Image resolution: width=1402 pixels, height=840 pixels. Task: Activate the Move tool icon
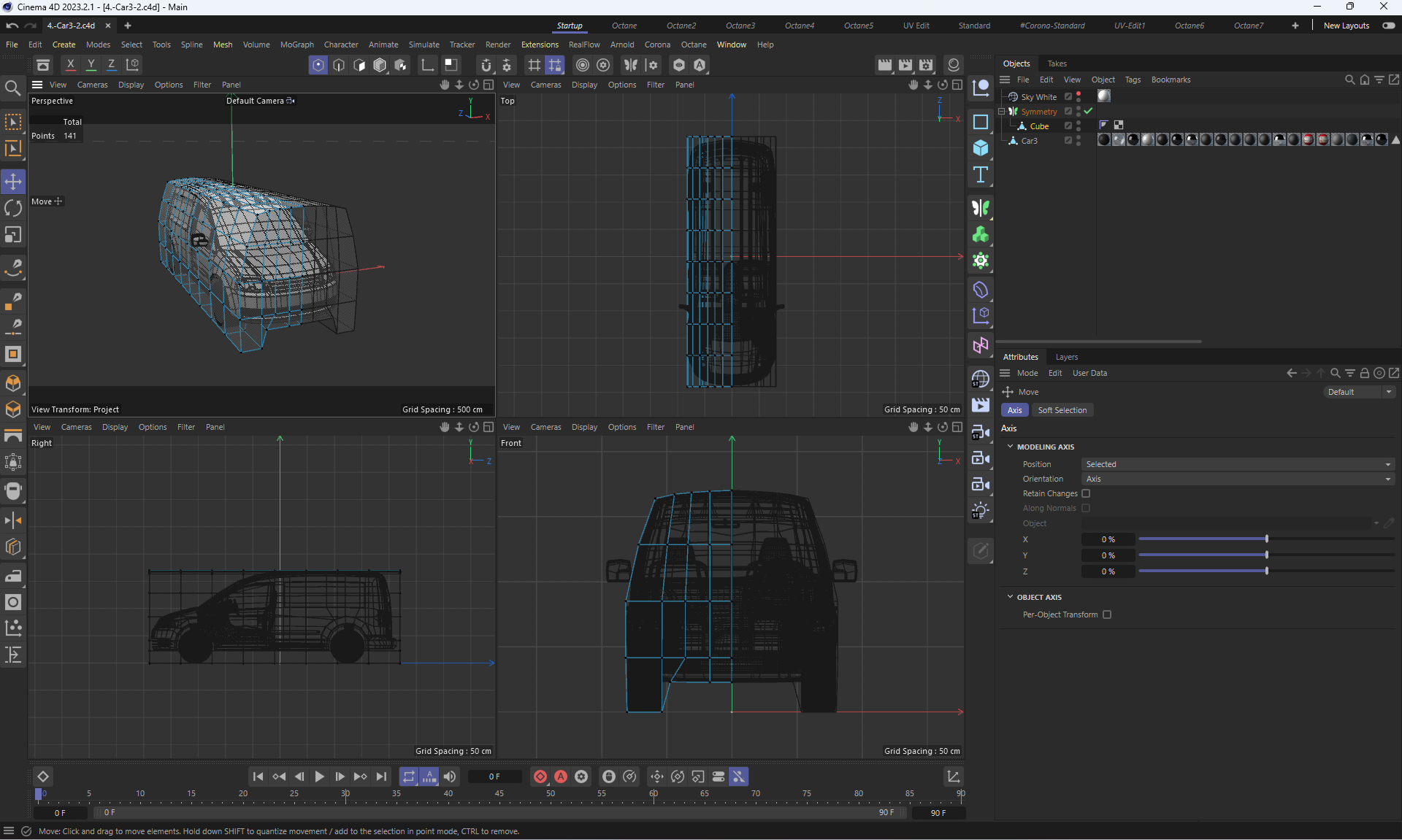(x=13, y=181)
